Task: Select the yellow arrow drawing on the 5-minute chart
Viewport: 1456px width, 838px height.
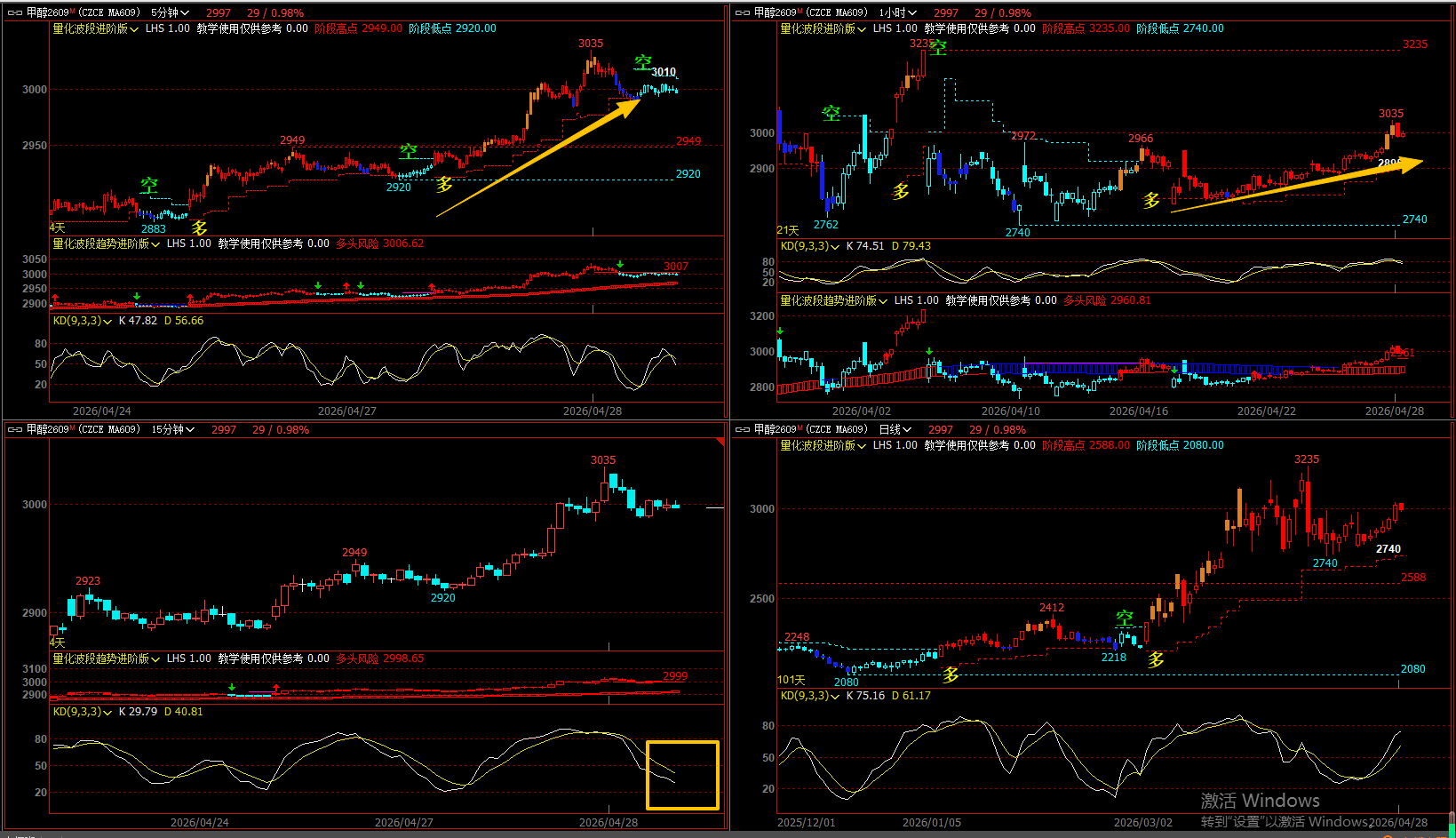Action: point(539,159)
